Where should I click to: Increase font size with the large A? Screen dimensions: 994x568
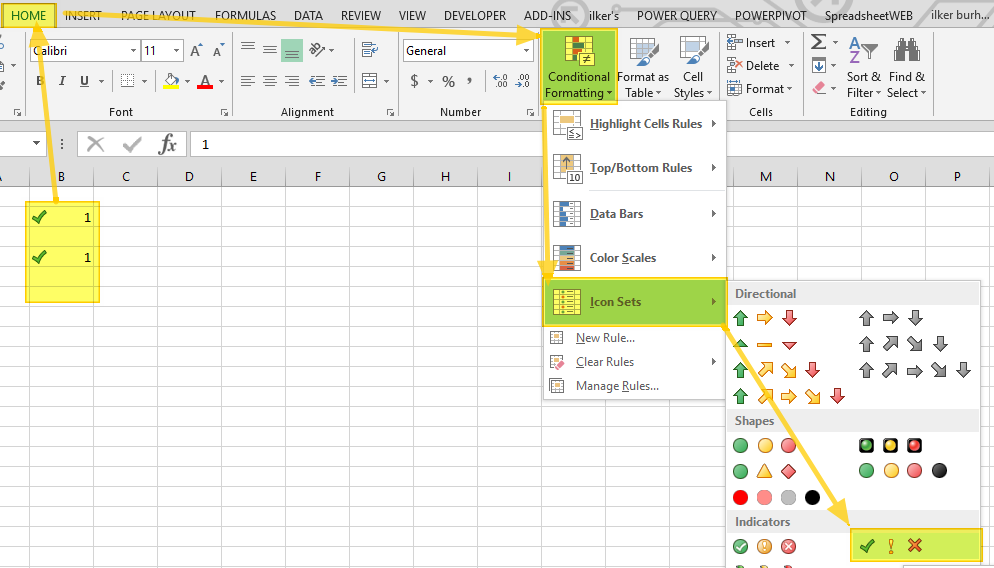coord(196,51)
